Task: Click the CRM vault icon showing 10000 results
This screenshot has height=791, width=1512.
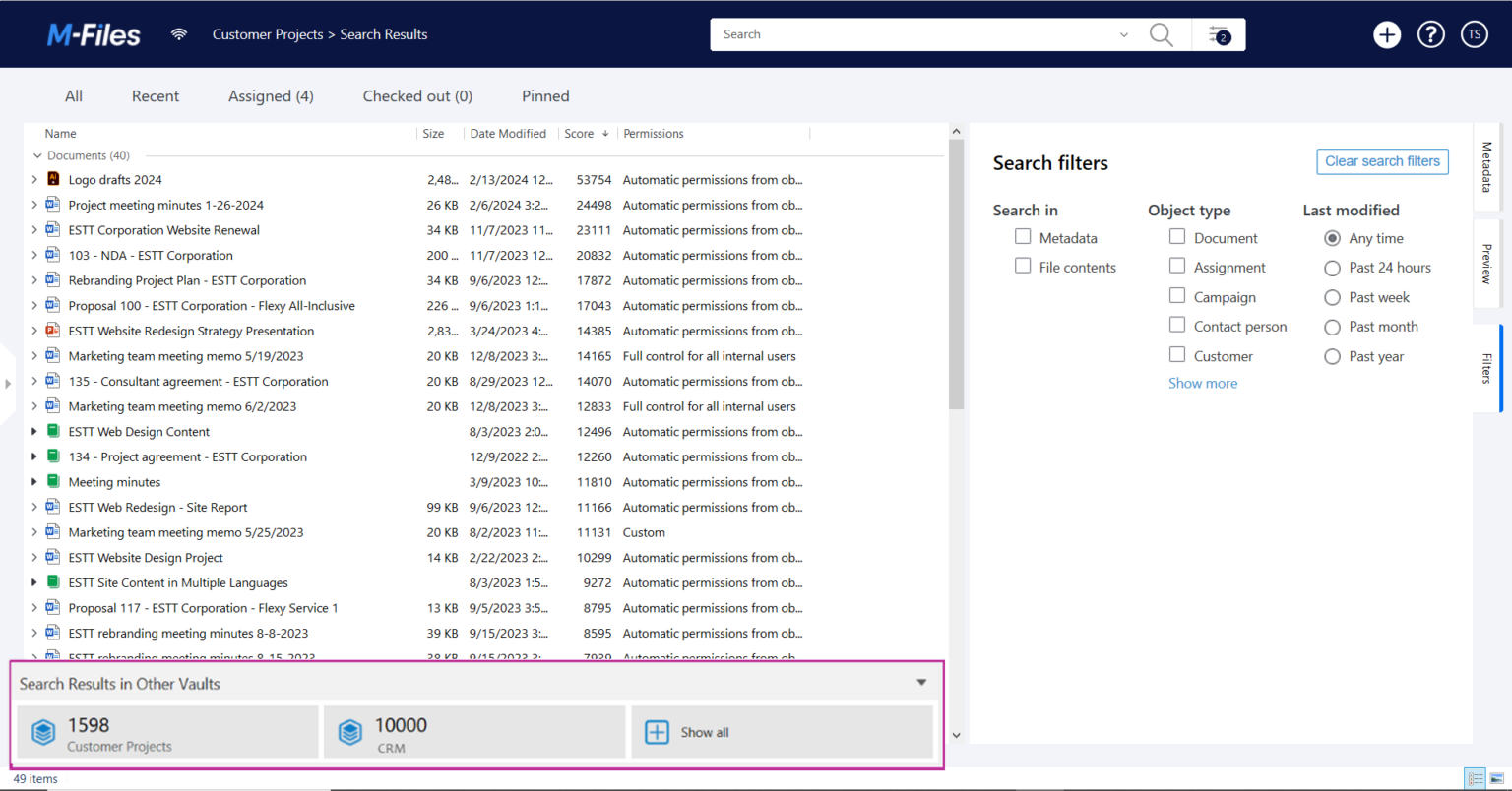Action: (350, 732)
